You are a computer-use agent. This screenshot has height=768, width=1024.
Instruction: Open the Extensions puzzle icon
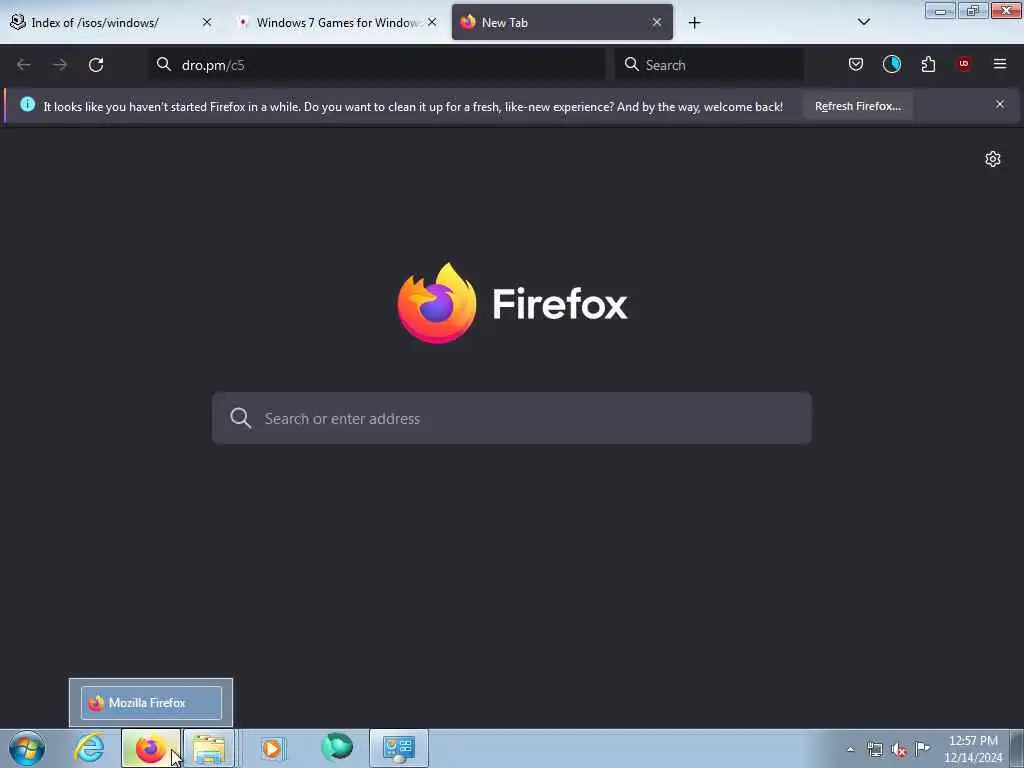click(928, 64)
